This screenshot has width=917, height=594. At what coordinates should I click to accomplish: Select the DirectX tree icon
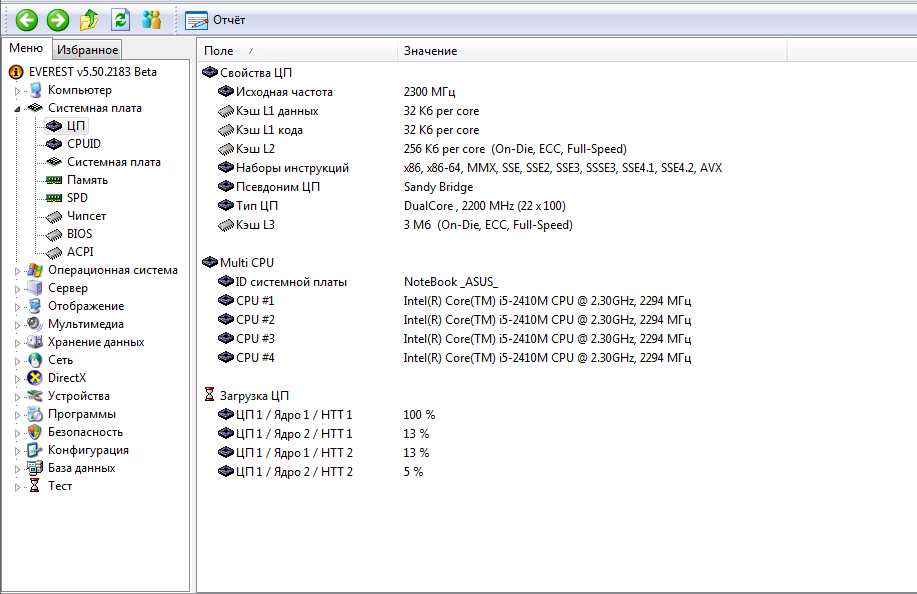pos(36,378)
